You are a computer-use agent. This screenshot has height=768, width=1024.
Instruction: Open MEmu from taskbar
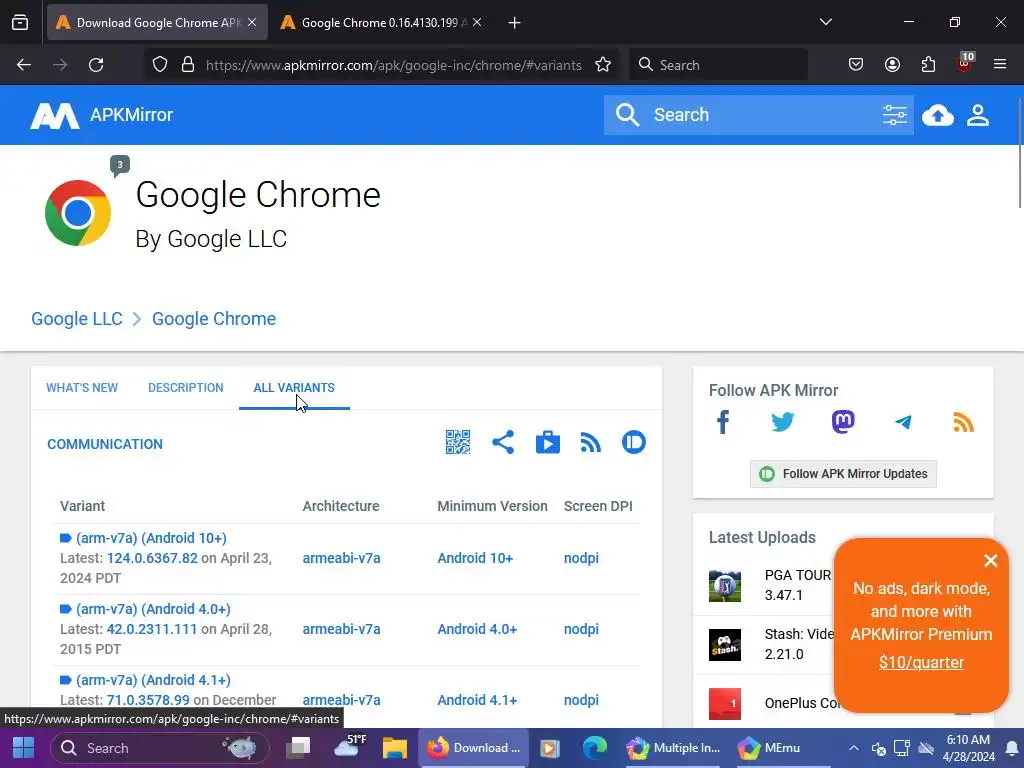pos(769,748)
